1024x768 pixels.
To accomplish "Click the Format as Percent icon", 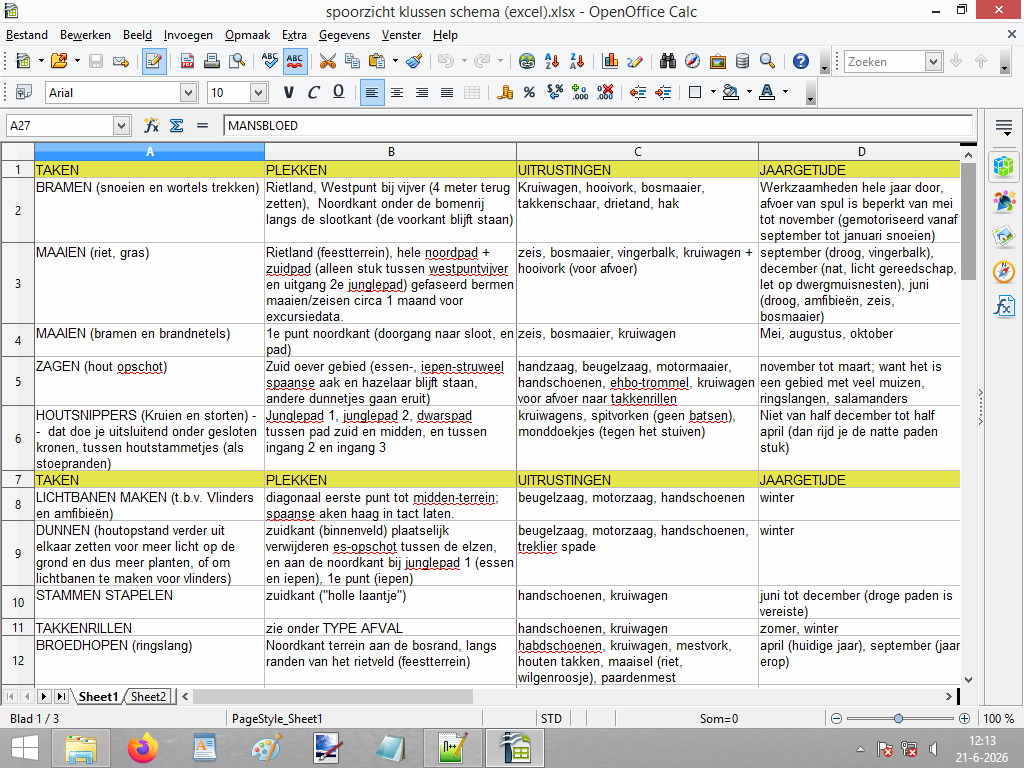I will click(x=529, y=93).
